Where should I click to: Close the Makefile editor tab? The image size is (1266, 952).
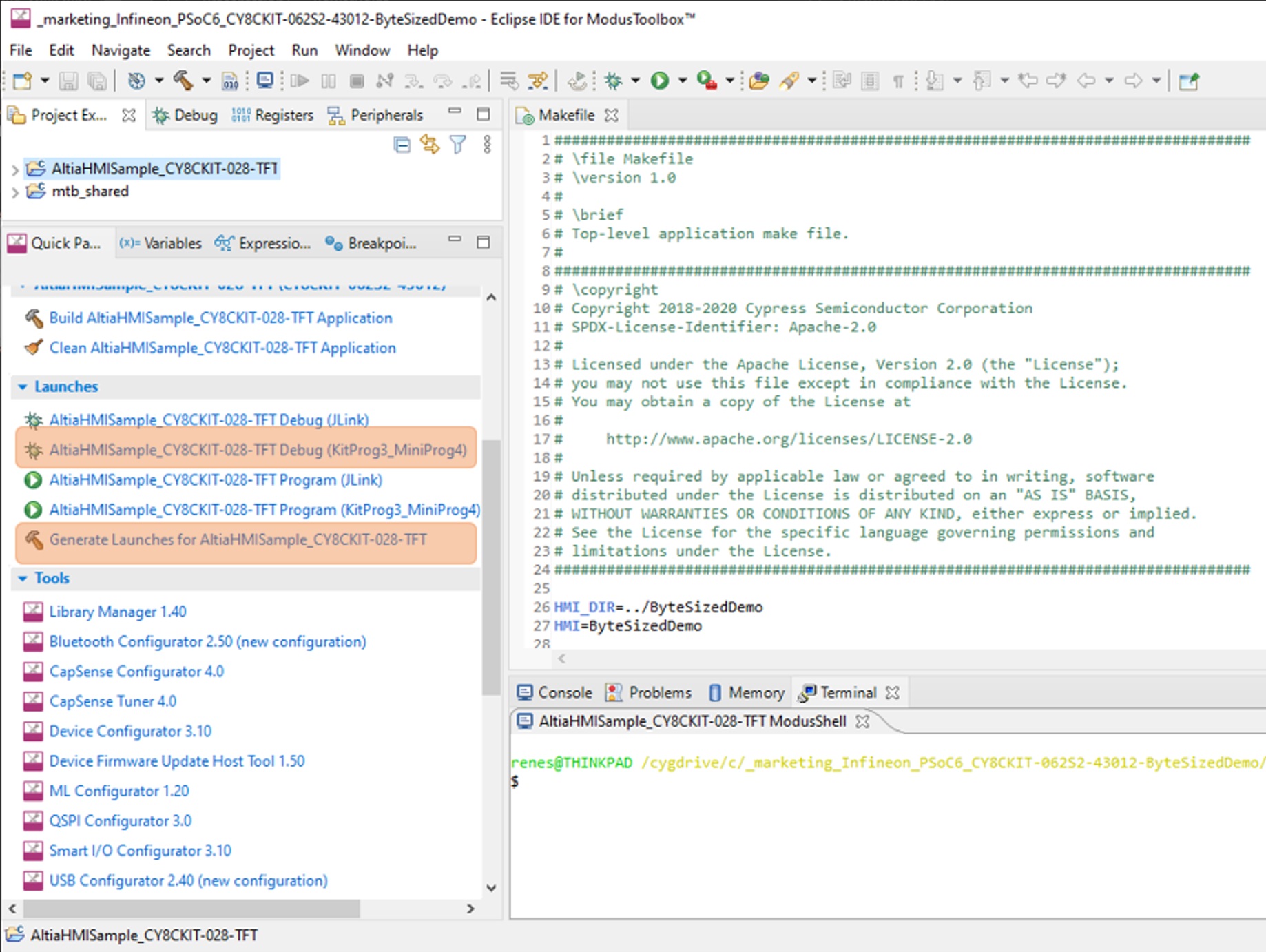tap(611, 115)
